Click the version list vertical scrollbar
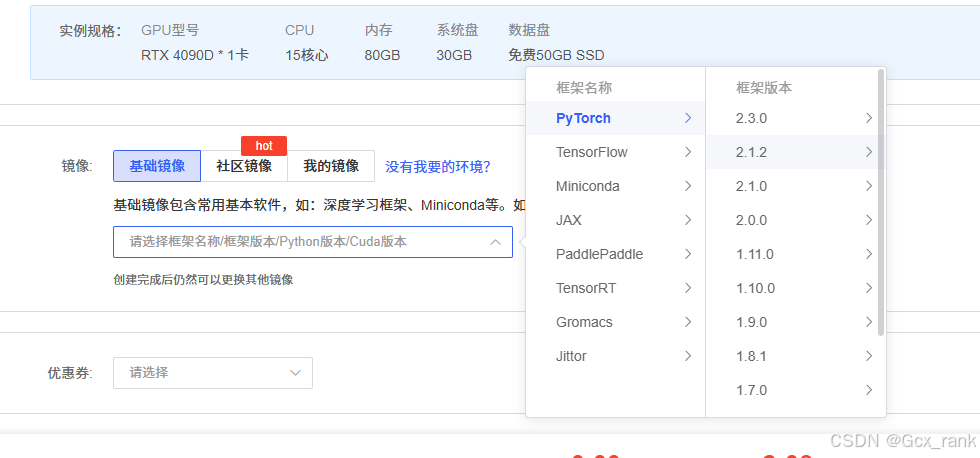 (x=881, y=202)
